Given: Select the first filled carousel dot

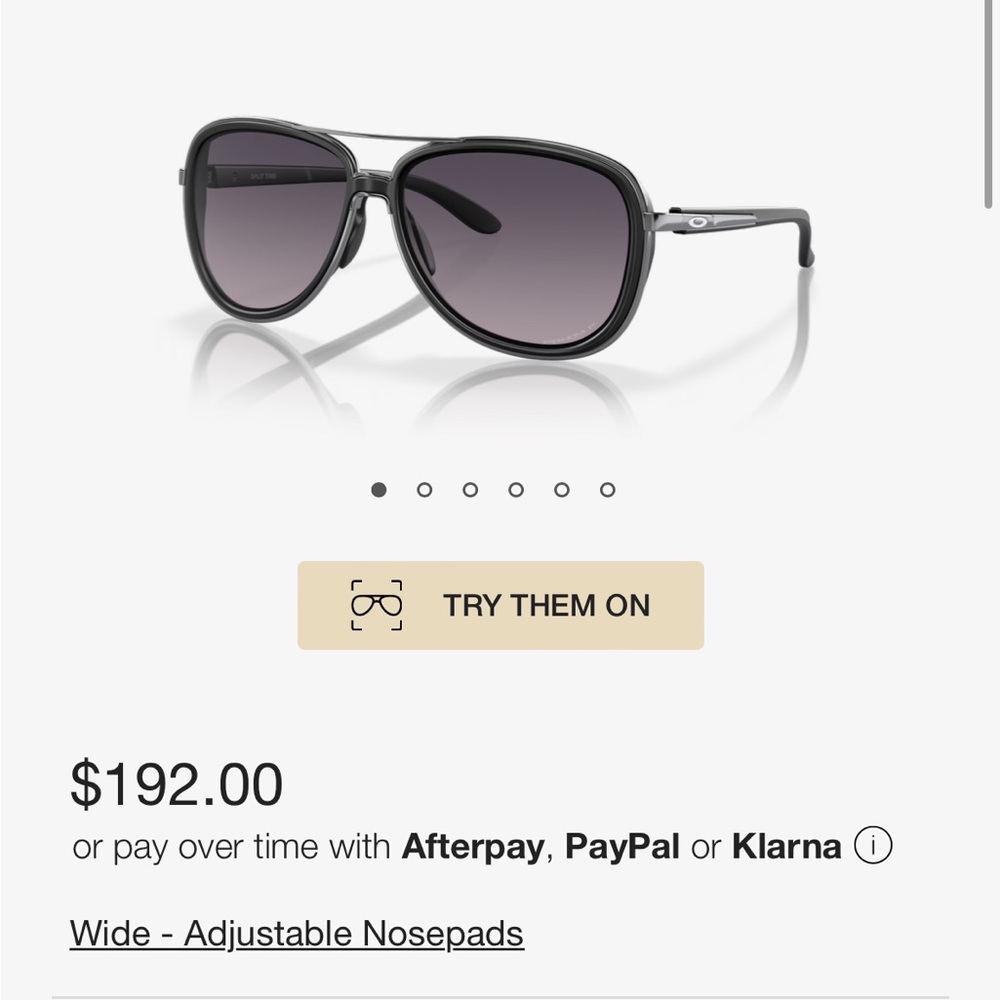Looking at the screenshot, I should 377,490.
